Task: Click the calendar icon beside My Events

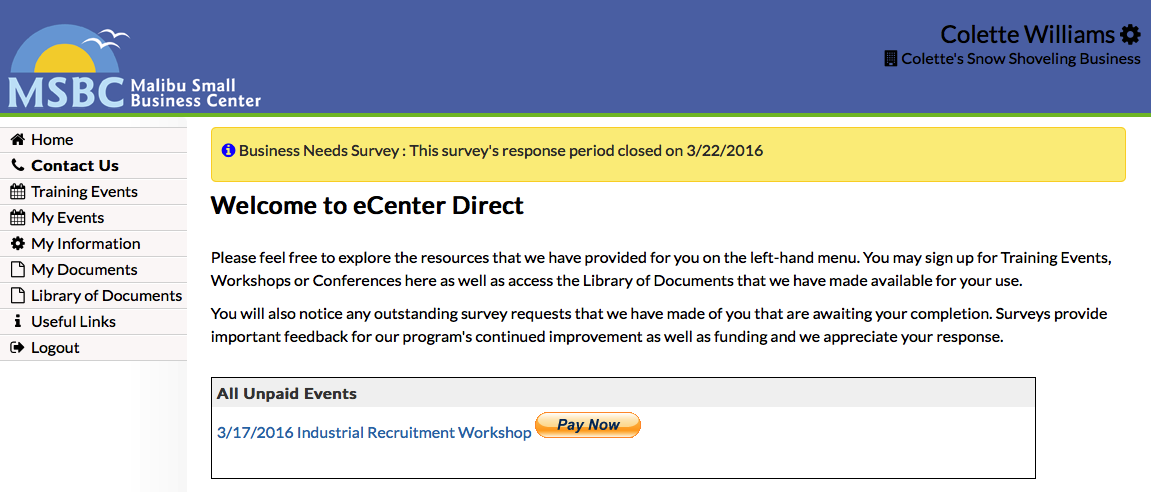Action: (17, 218)
